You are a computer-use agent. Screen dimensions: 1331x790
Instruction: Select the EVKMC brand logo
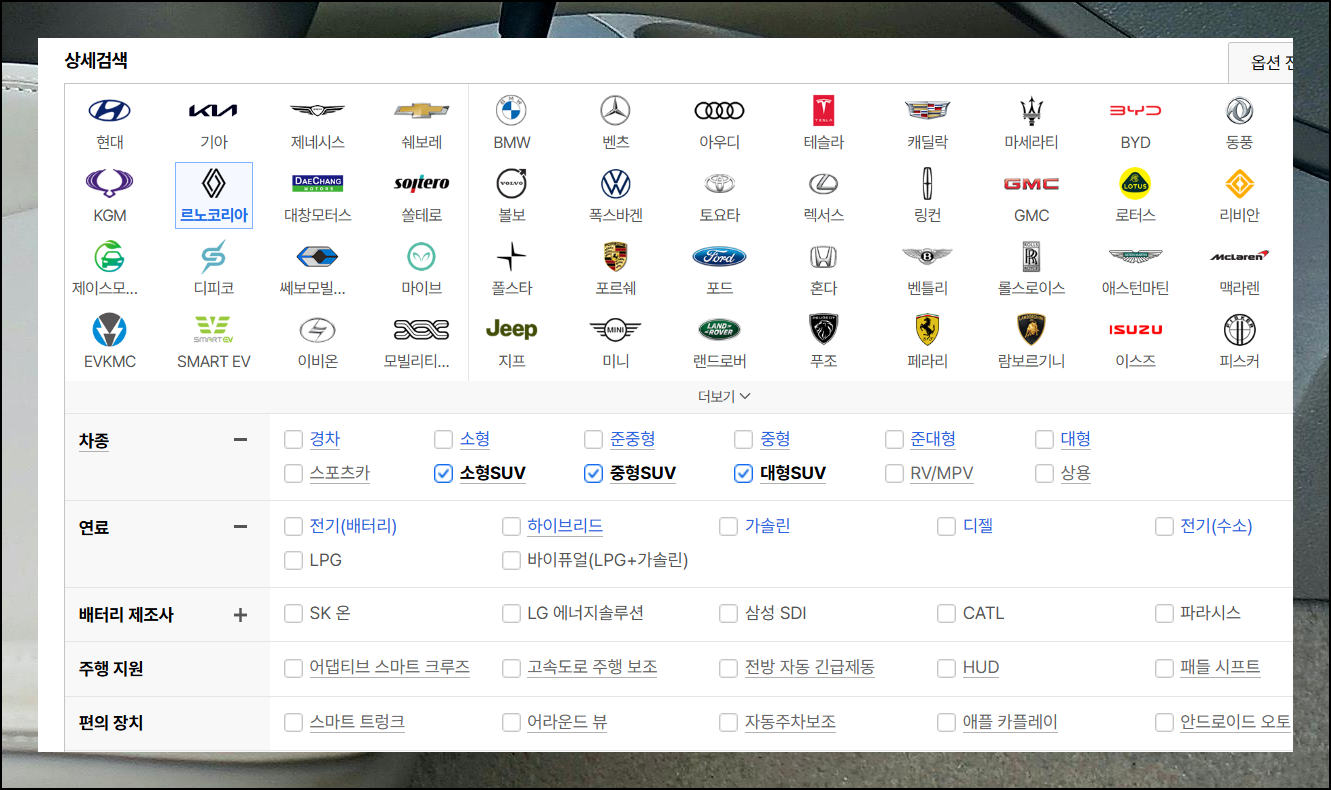[110, 330]
